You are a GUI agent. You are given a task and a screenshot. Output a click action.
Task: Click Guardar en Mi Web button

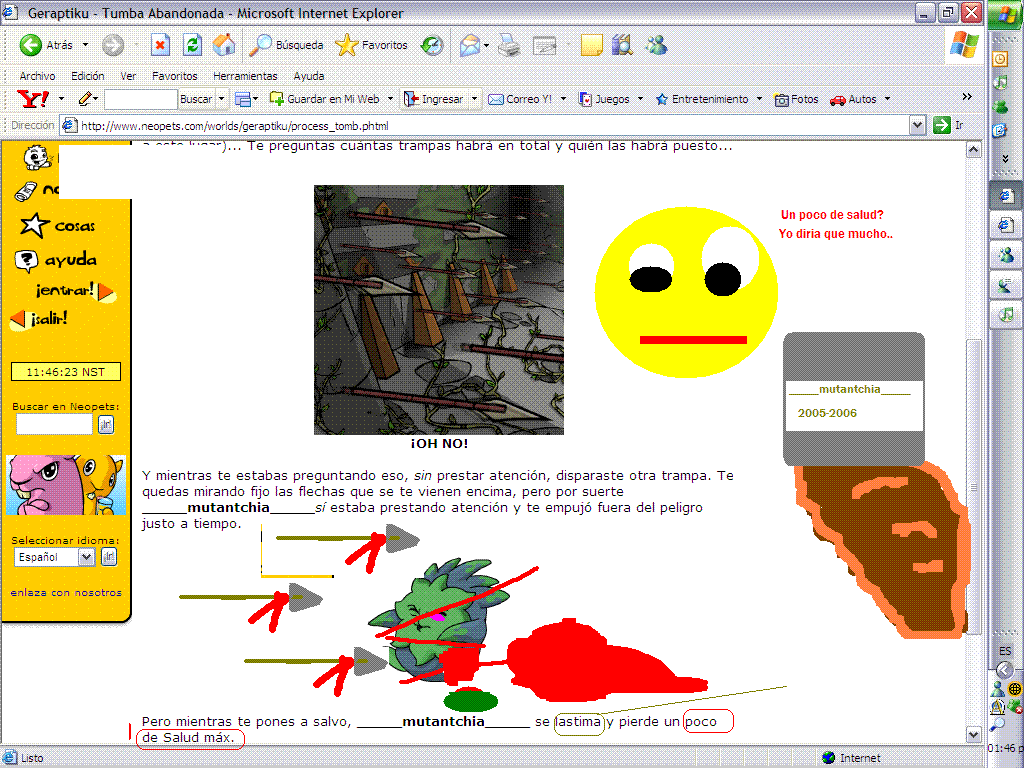pos(325,99)
